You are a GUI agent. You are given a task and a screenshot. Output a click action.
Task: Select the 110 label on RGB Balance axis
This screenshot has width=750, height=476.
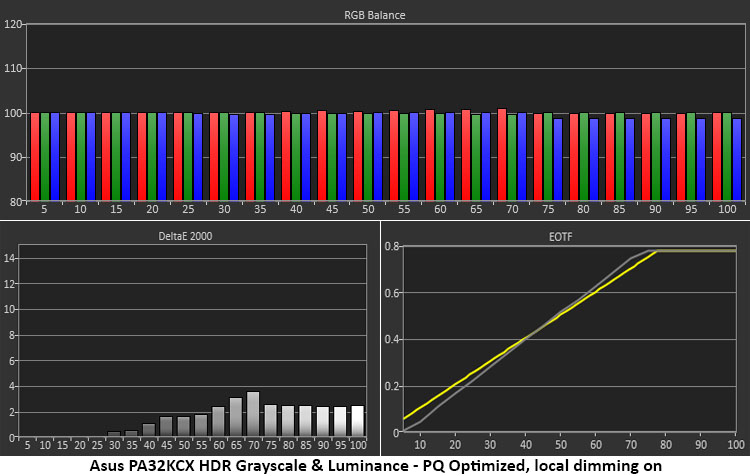(13, 68)
